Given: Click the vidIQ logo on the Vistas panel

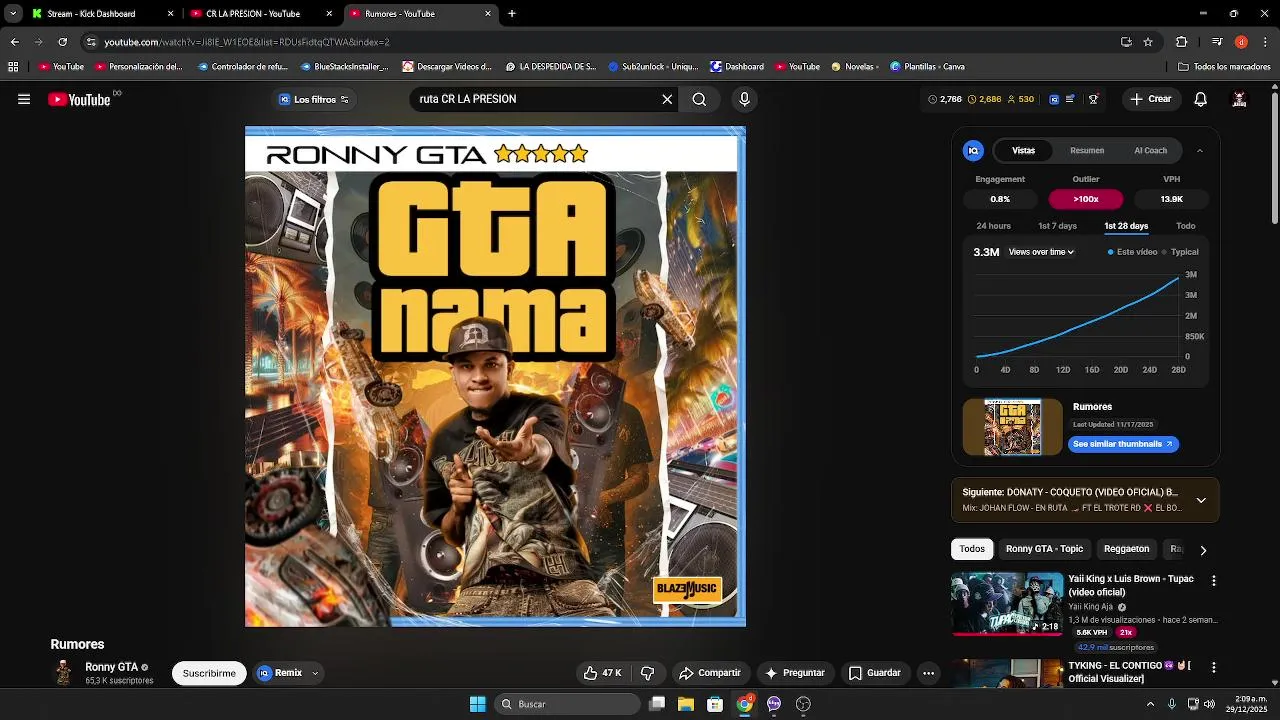Looking at the screenshot, I should [x=973, y=150].
